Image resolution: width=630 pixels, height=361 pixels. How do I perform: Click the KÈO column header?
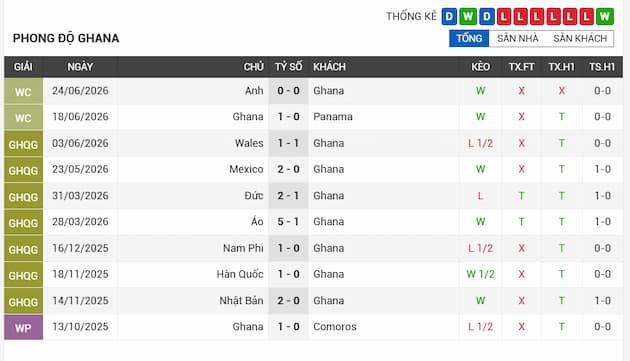[480, 67]
